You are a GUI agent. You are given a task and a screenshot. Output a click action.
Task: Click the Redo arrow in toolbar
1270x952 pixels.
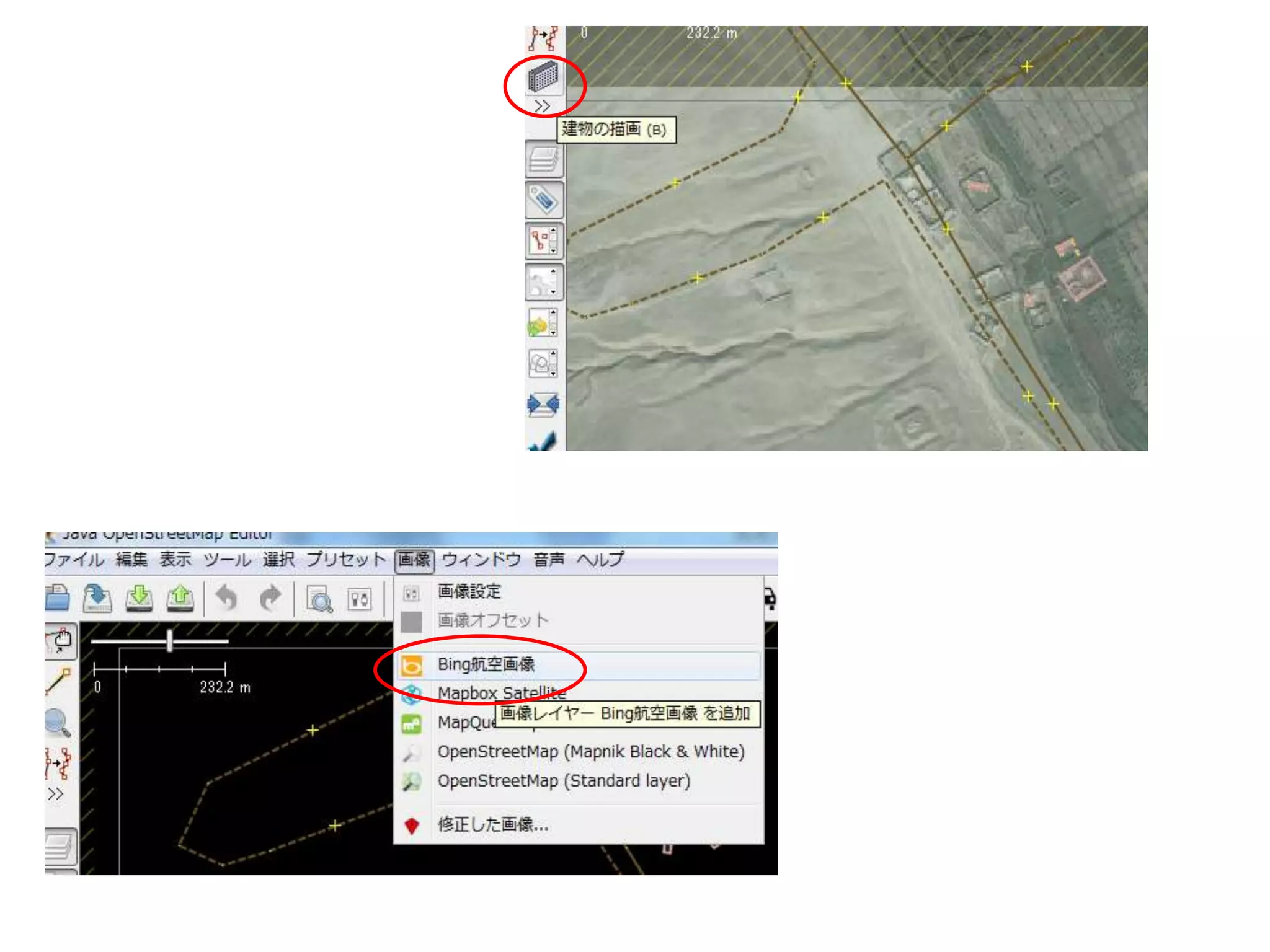[x=270, y=599]
